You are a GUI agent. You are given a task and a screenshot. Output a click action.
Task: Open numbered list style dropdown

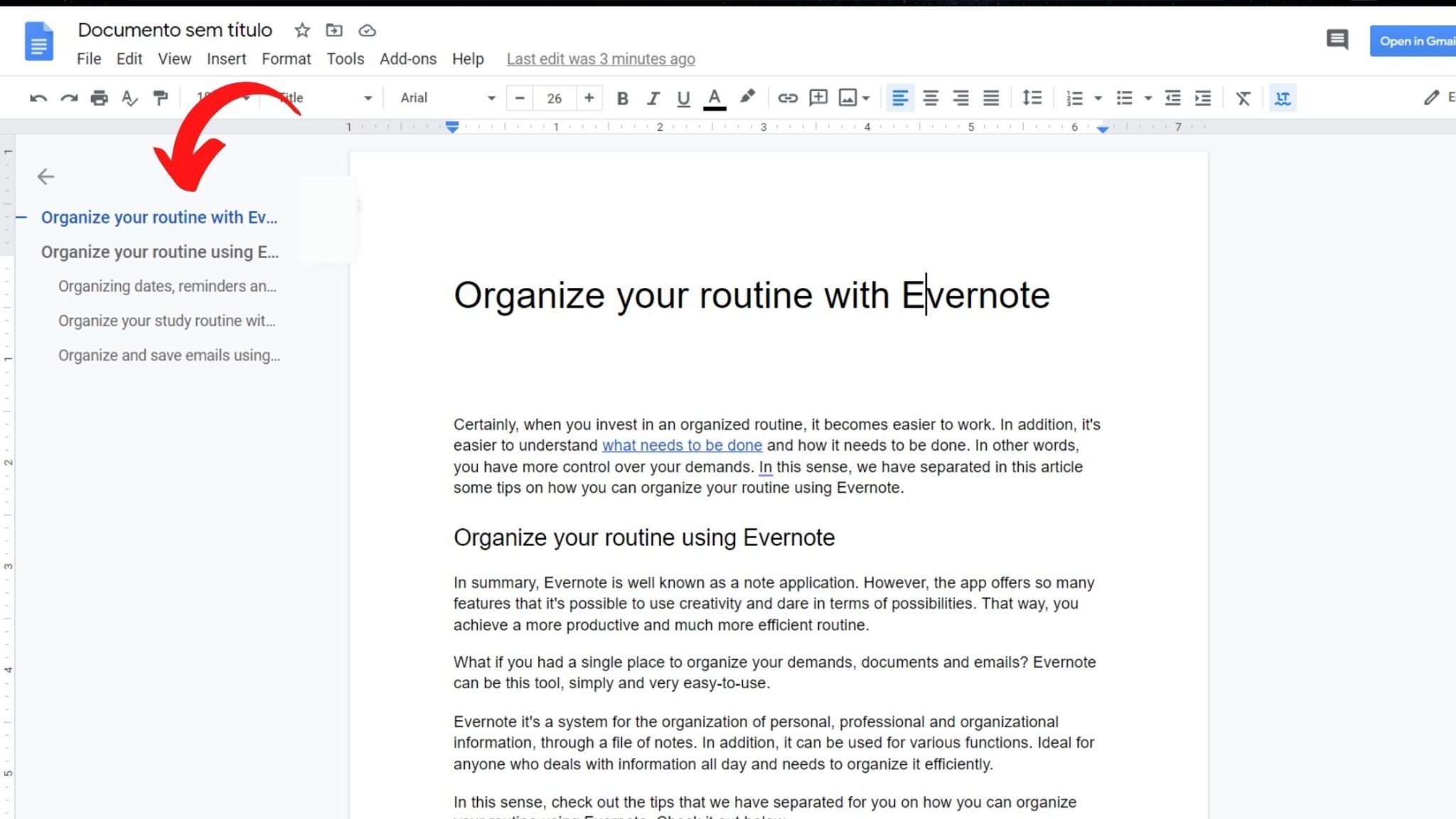click(x=1098, y=98)
